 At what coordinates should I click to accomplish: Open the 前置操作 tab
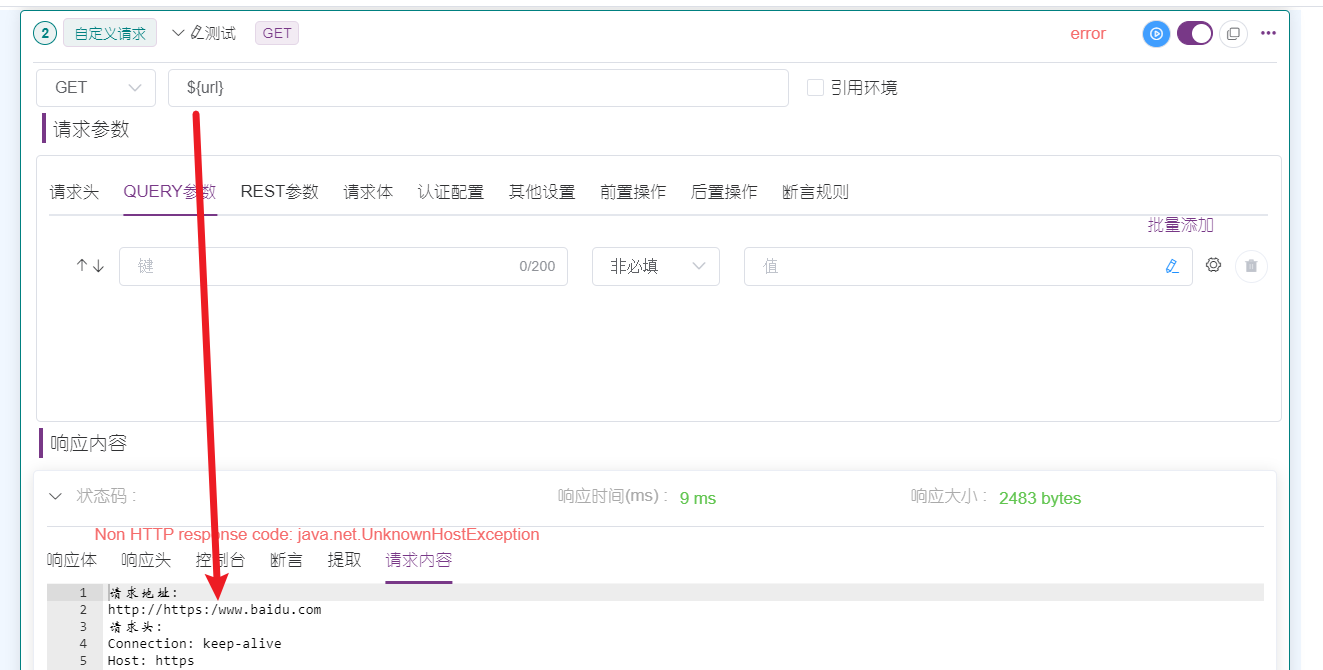(633, 192)
